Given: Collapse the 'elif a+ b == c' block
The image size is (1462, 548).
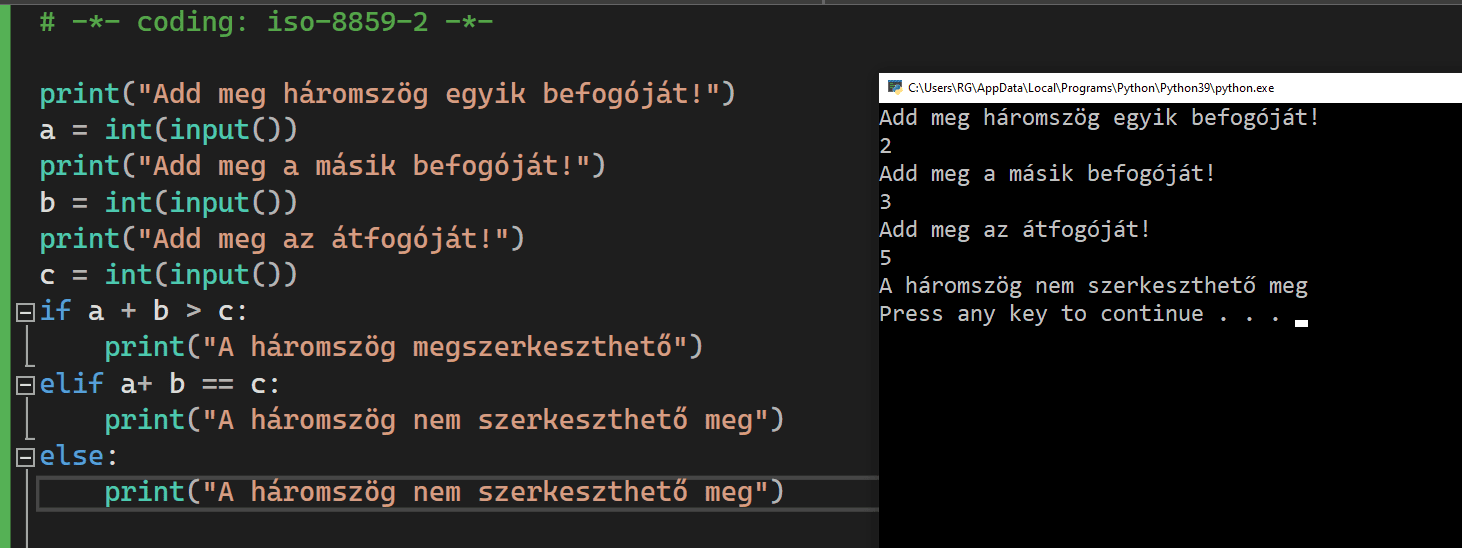Looking at the screenshot, I should tap(25, 384).
